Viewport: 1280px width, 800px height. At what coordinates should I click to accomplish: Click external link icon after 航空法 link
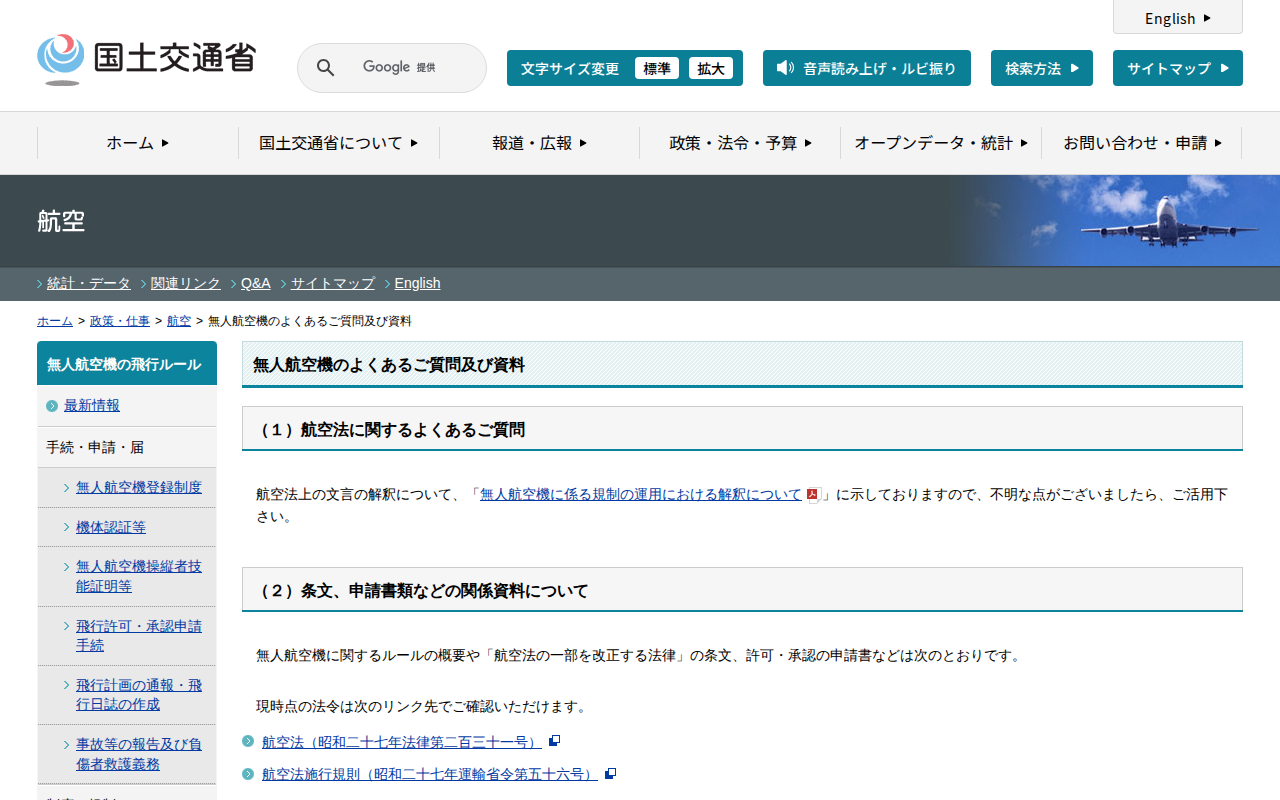click(554, 741)
